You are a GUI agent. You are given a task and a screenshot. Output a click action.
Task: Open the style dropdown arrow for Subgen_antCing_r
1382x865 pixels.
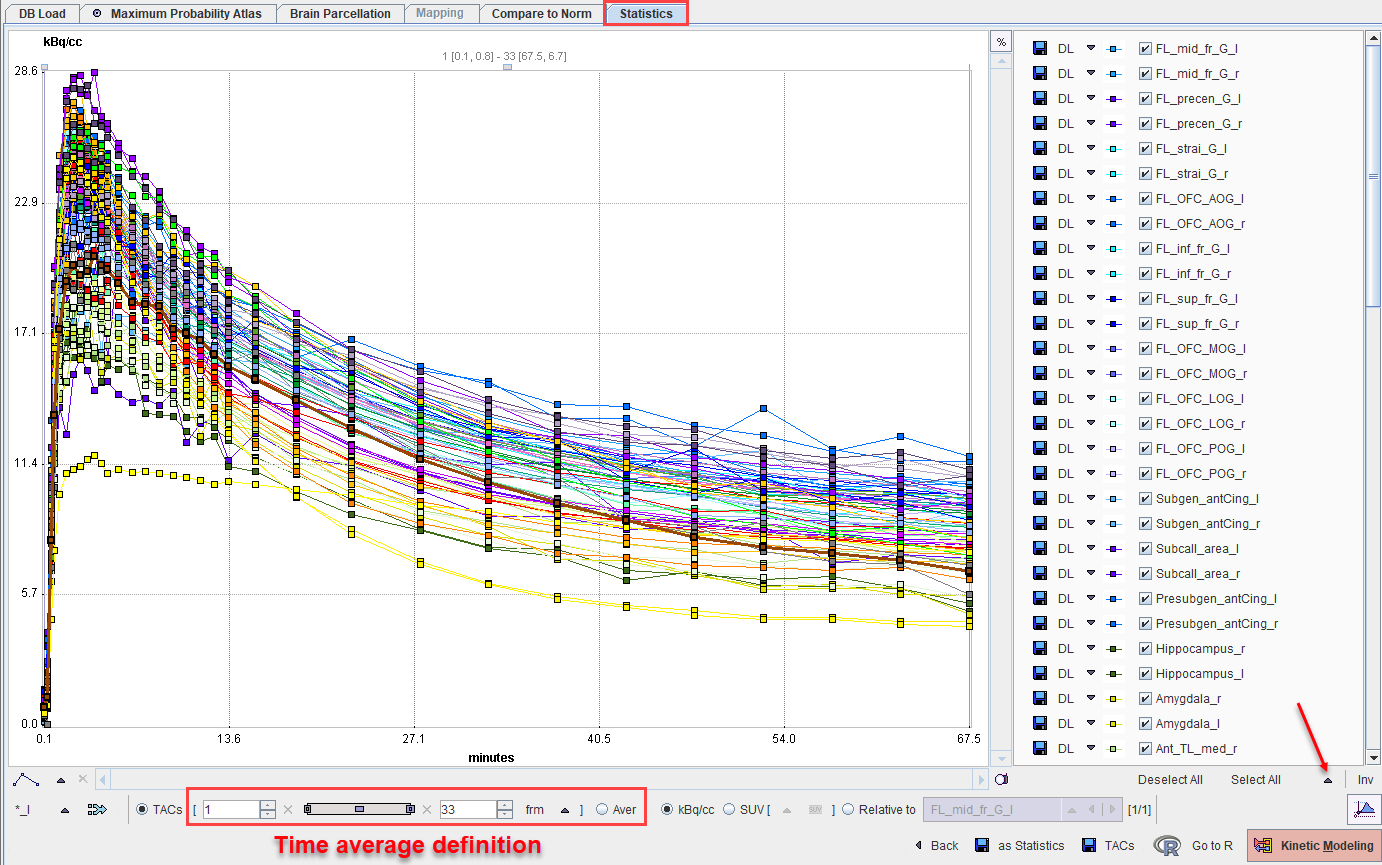pos(1091,523)
